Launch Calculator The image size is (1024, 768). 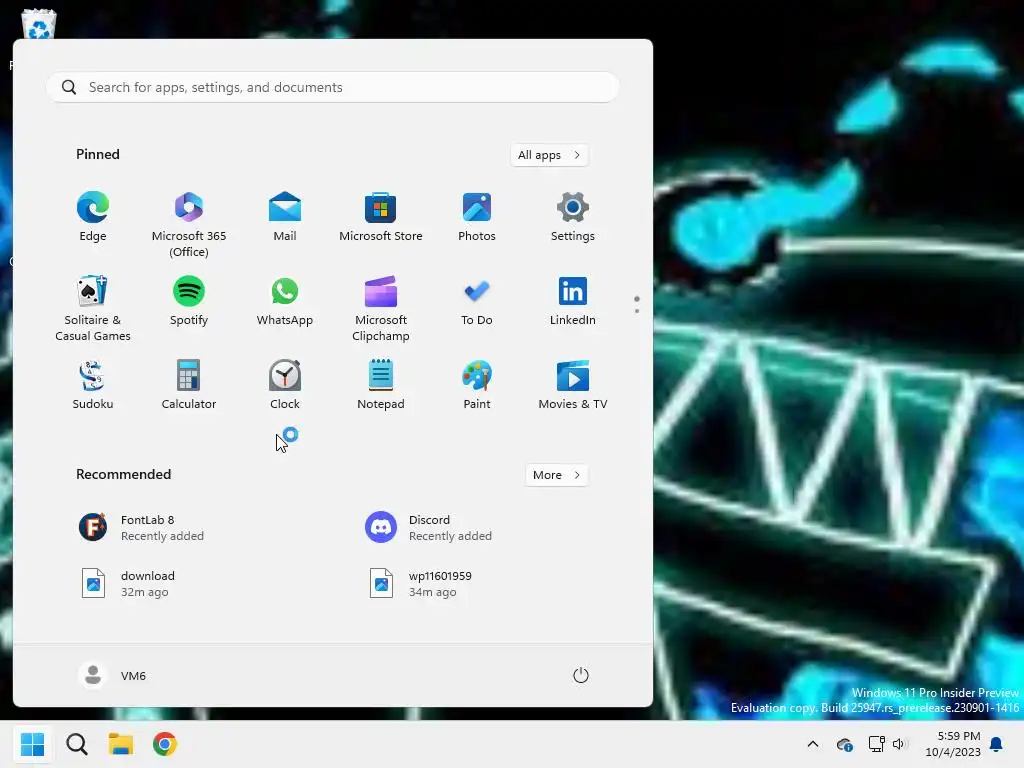point(189,385)
